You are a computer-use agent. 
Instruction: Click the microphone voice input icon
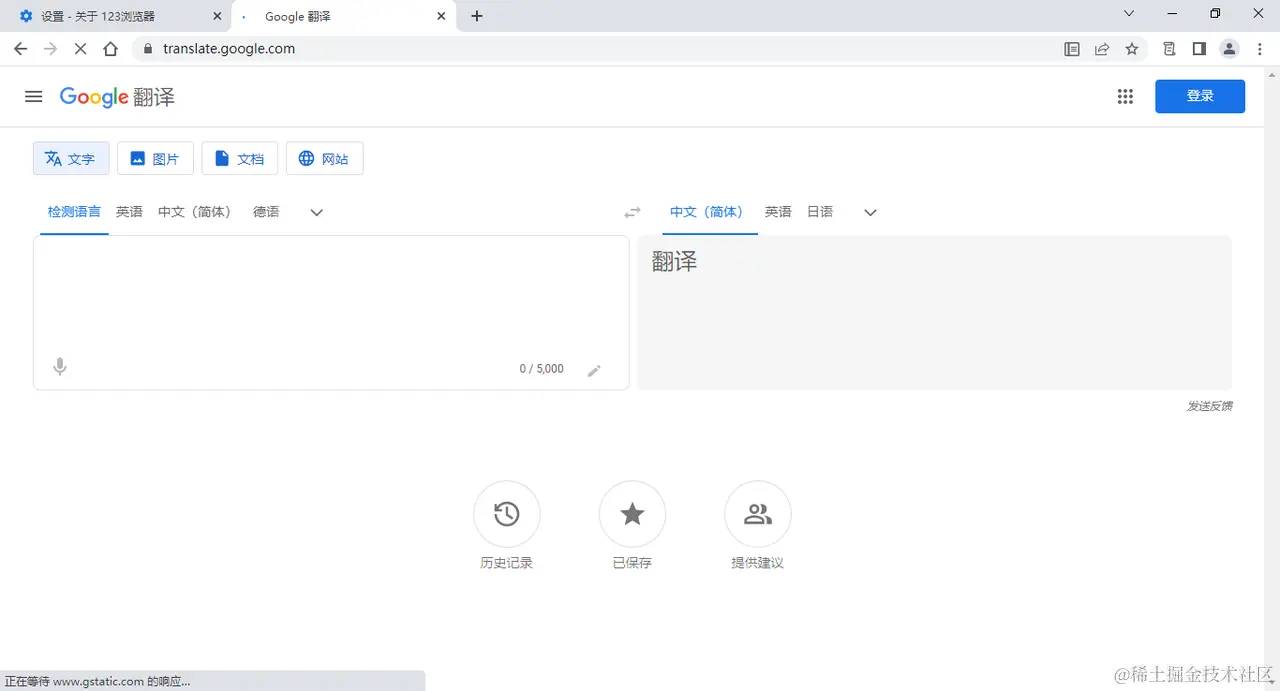[59, 367]
